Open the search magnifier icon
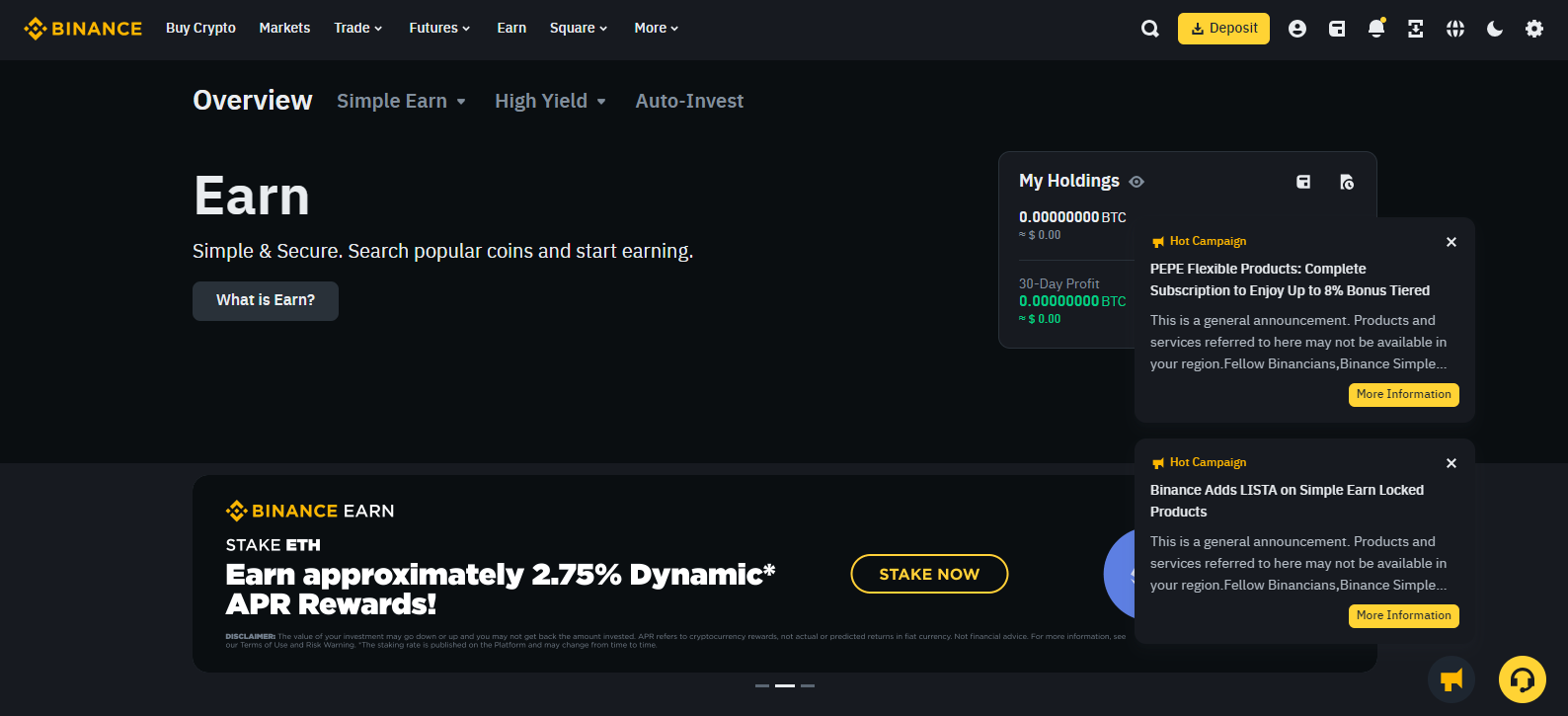Screen dimensions: 1568x716 1150,29
